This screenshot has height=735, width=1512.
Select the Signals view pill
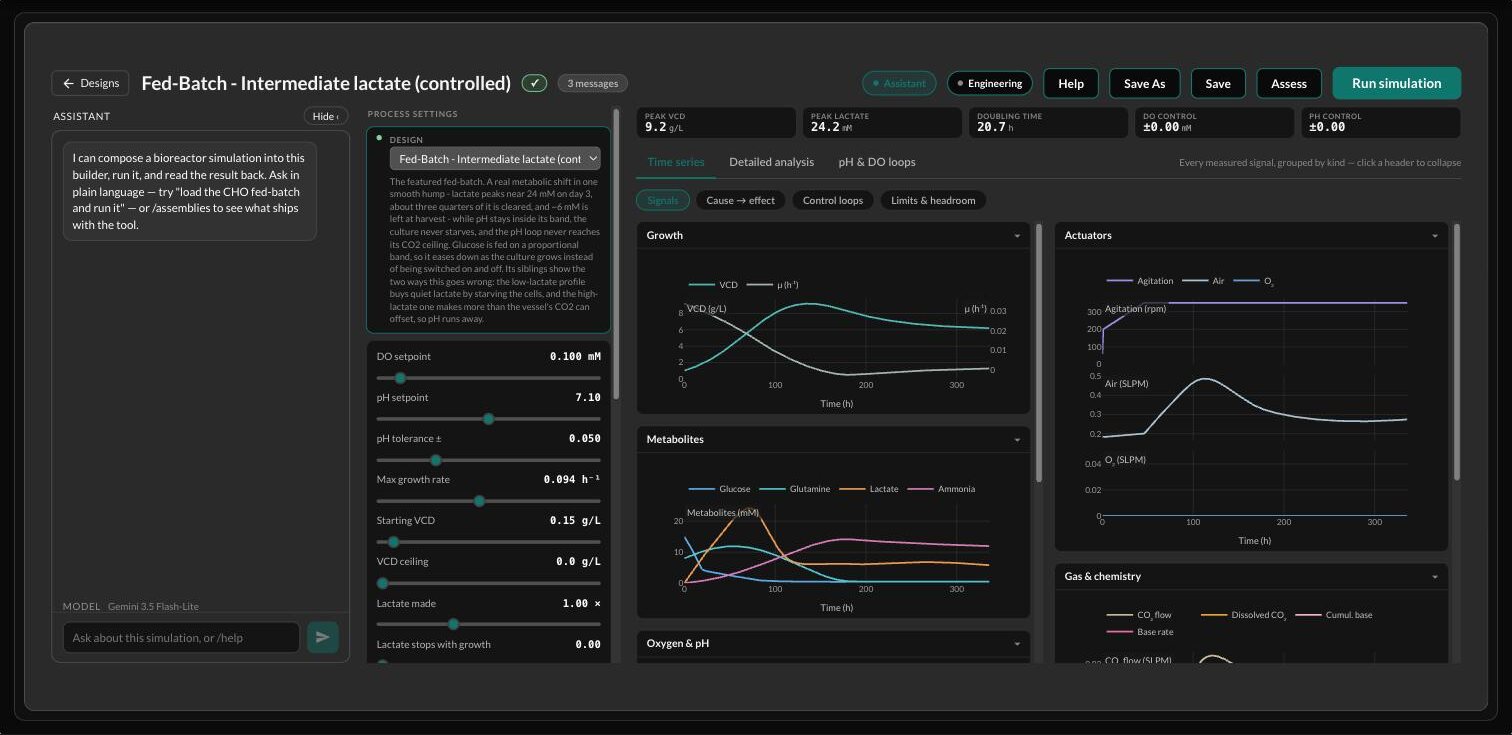tap(662, 200)
